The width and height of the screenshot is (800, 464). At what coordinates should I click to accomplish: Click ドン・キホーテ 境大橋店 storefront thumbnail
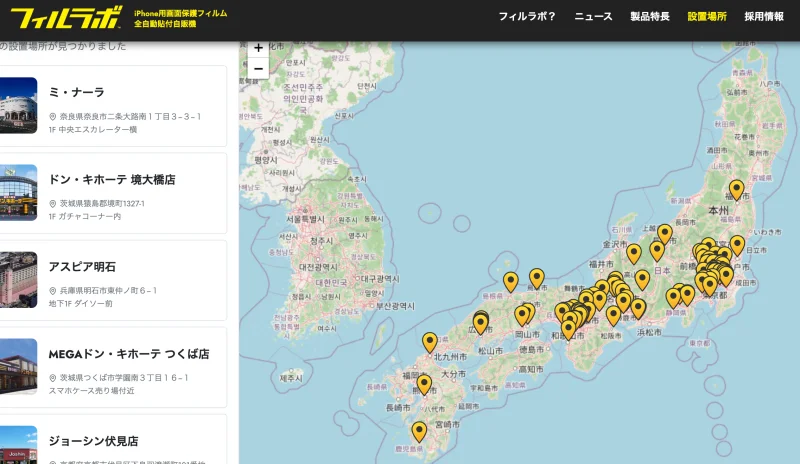[18, 192]
